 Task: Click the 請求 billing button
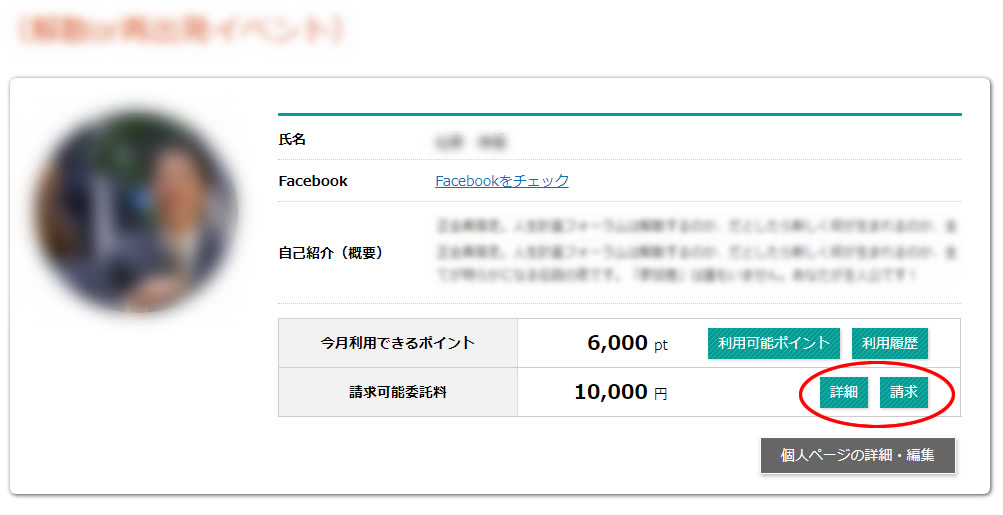903,392
